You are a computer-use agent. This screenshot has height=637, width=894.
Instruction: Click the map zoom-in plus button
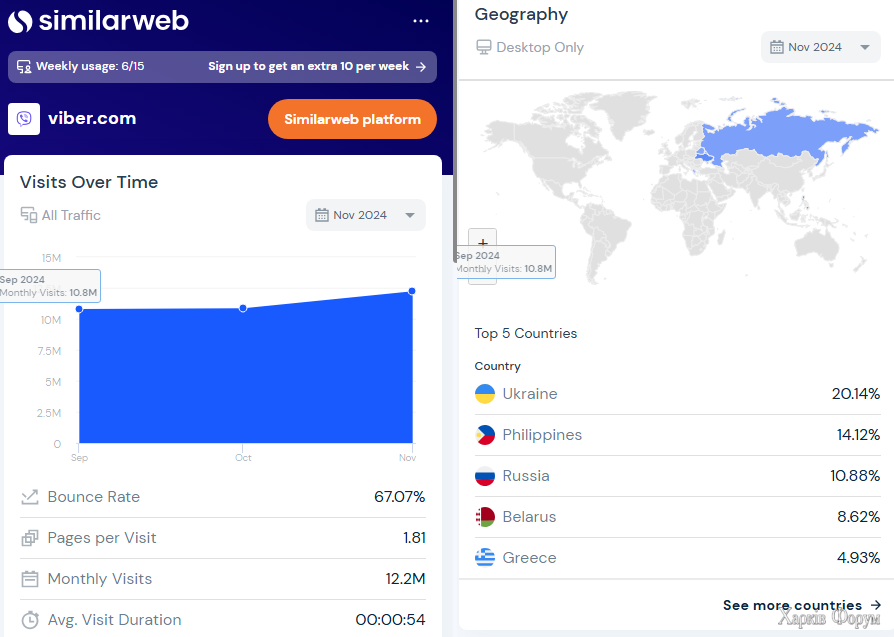[483, 242]
